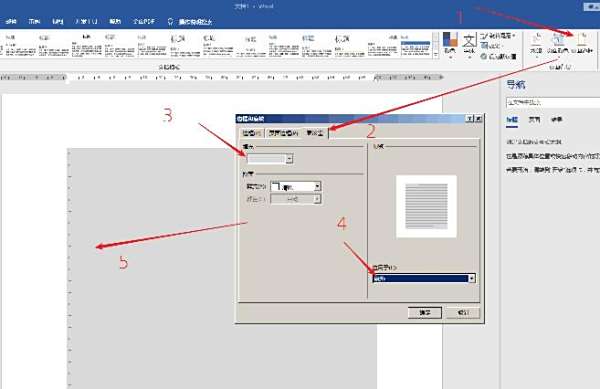Click the navigation pane search field
Screen dimensions: 600x389
(553, 102)
